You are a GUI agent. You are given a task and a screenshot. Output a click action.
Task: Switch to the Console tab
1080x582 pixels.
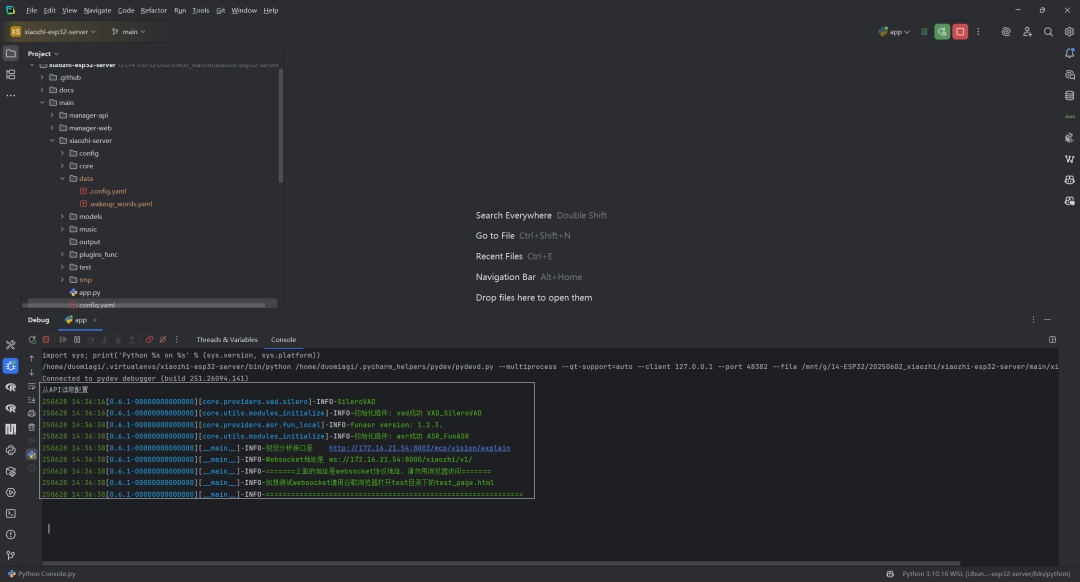coord(283,340)
